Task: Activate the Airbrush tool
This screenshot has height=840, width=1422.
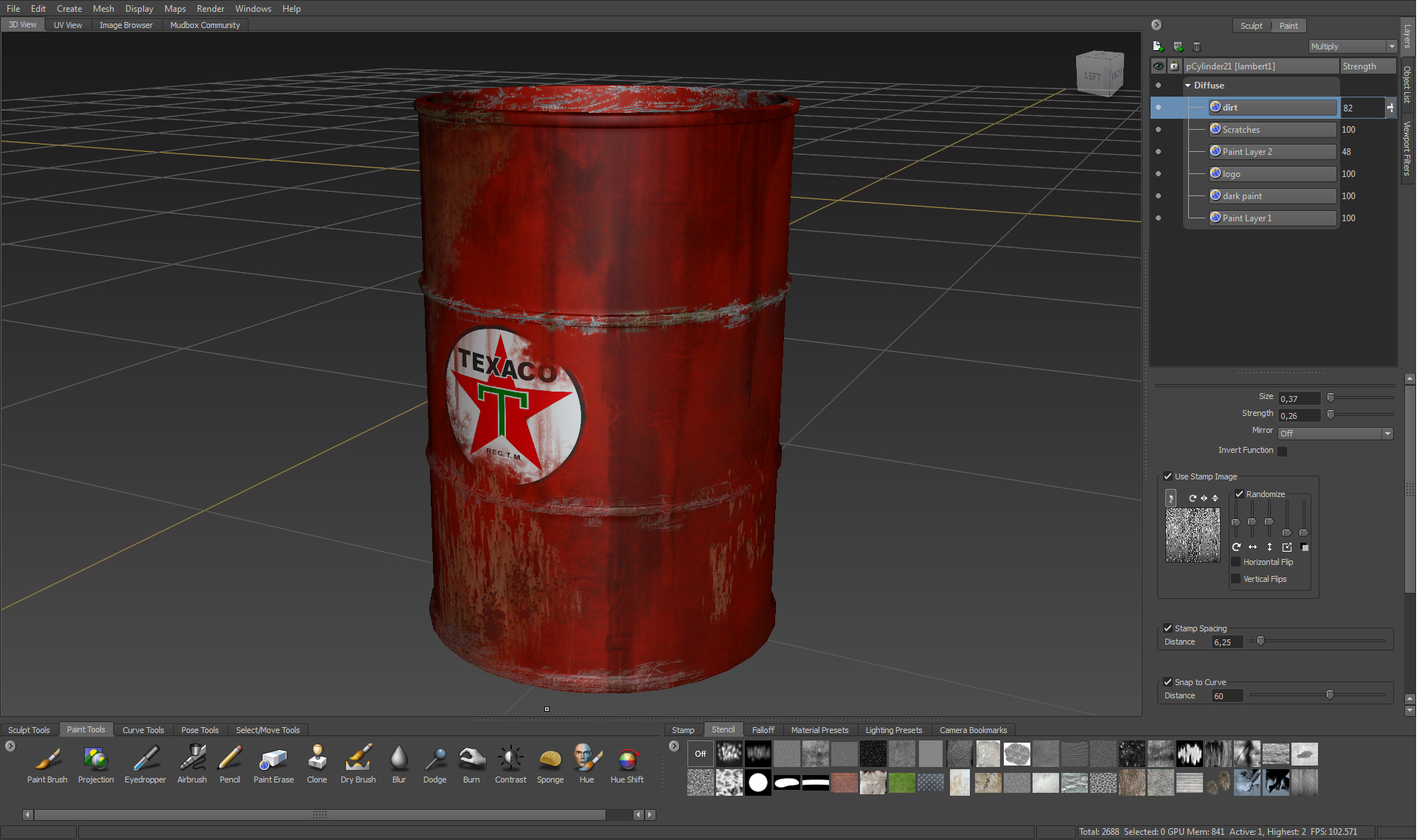Action: (x=192, y=763)
